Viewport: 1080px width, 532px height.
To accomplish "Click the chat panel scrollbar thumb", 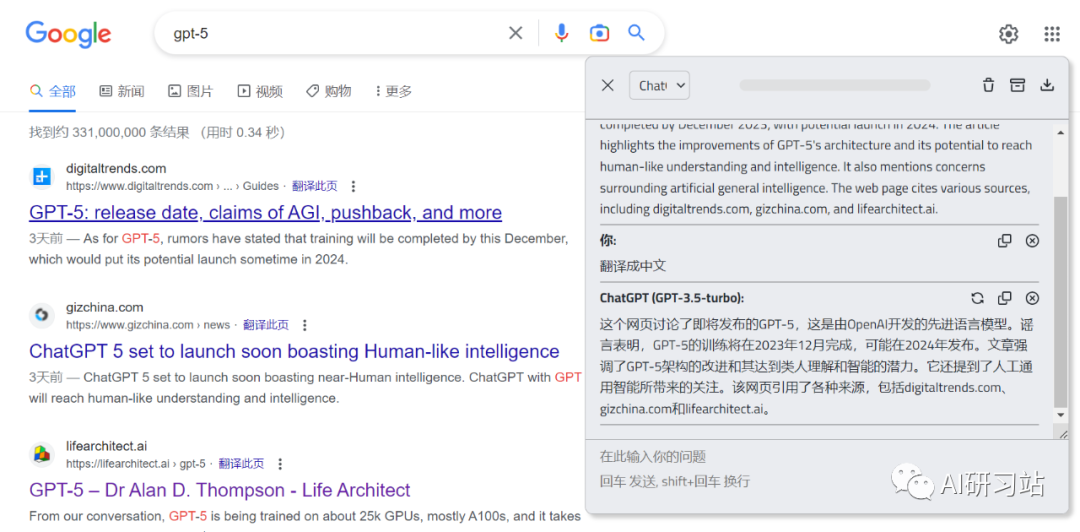I will [1060, 301].
